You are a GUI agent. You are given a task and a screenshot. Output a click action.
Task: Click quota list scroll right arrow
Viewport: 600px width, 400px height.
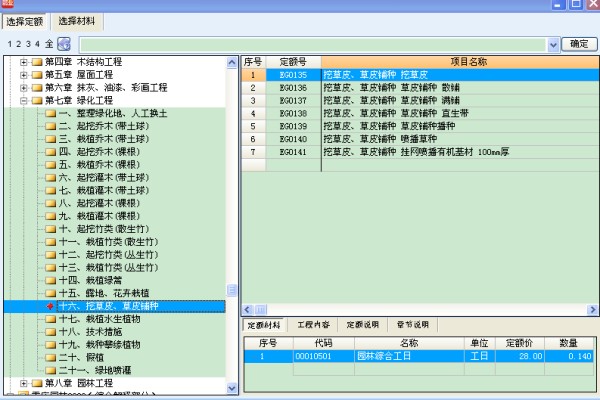point(593,309)
